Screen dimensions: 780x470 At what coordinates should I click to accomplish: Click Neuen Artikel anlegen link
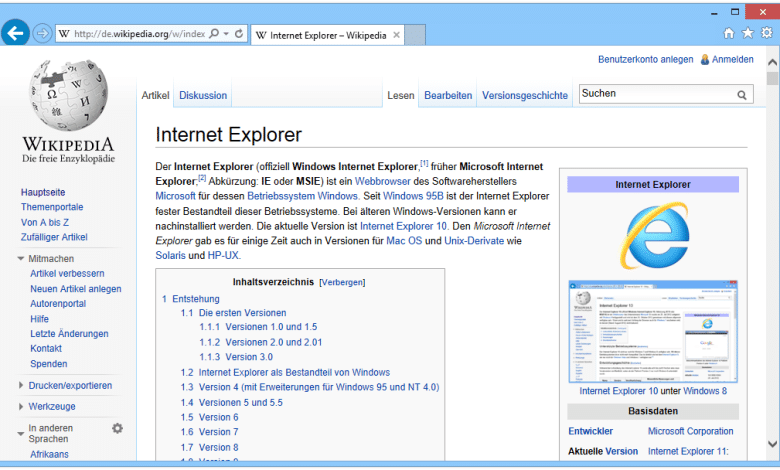76,289
